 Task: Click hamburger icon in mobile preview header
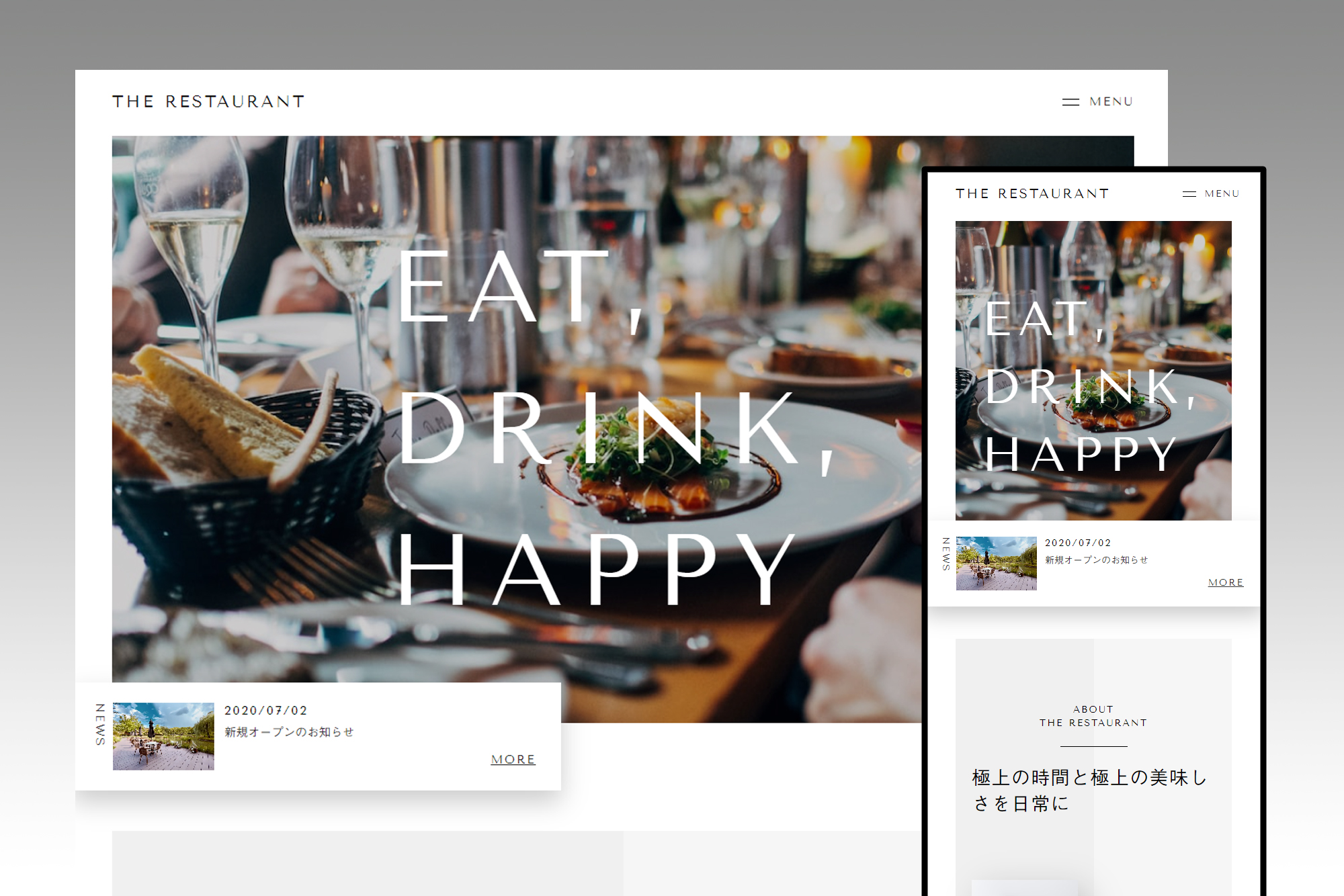1189,194
